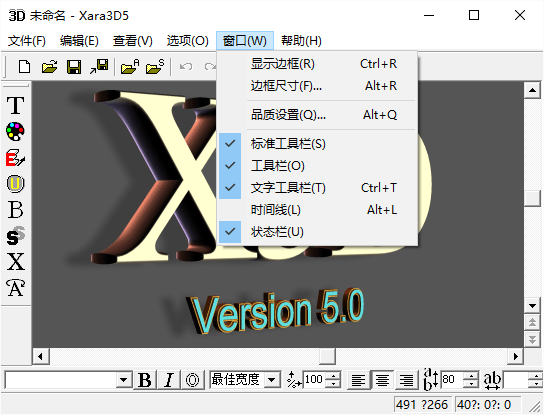This screenshot has height=415, width=544.
Task: Toggle outline text style button
Action: click(x=193, y=380)
